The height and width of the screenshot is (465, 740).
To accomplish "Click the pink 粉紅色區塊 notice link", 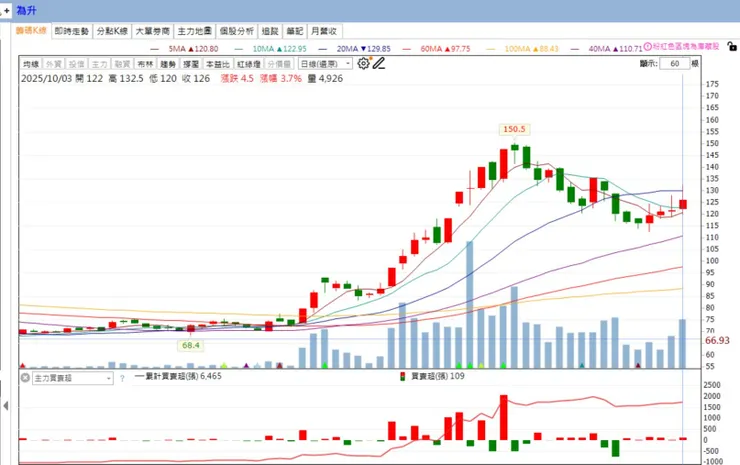I will pyautogui.click(x=686, y=46).
